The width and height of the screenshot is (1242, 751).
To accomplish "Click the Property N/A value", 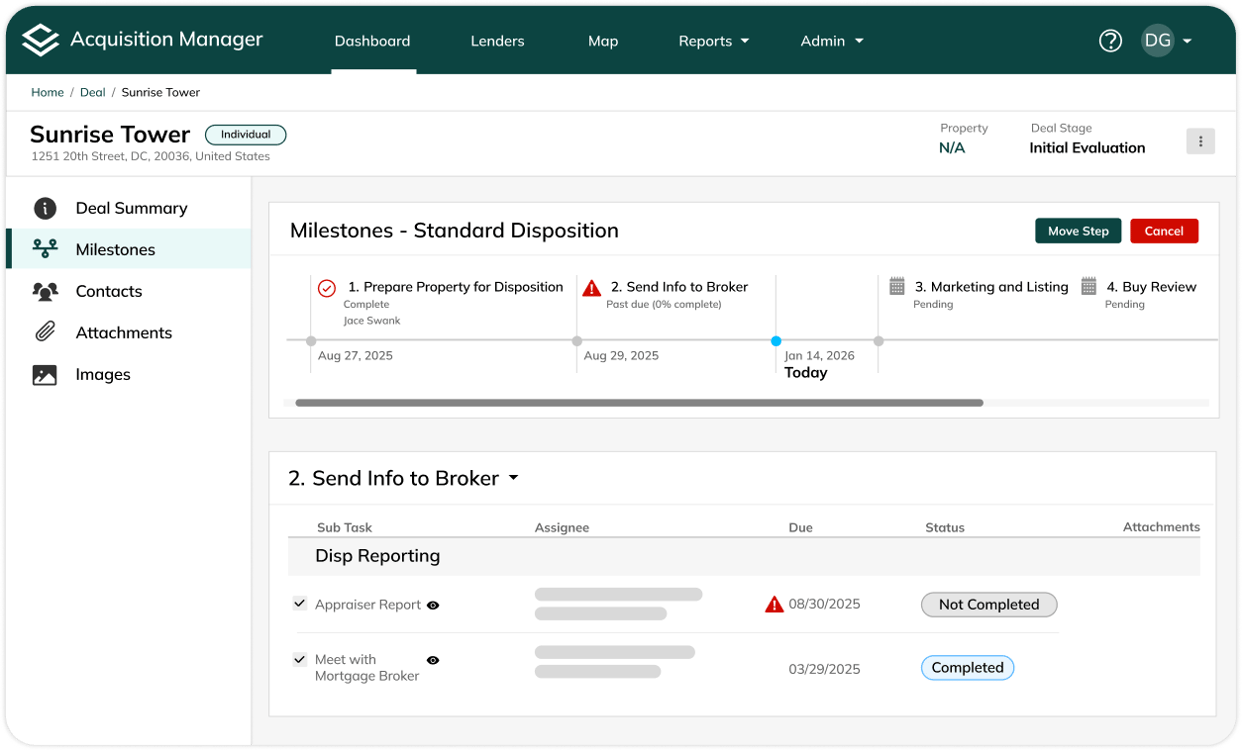I will [952, 148].
